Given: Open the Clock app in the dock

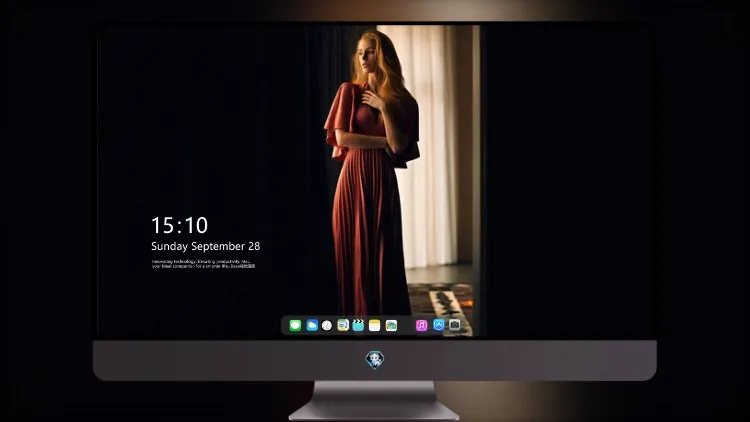Looking at the screenshot, I should [x=327, y=325].
